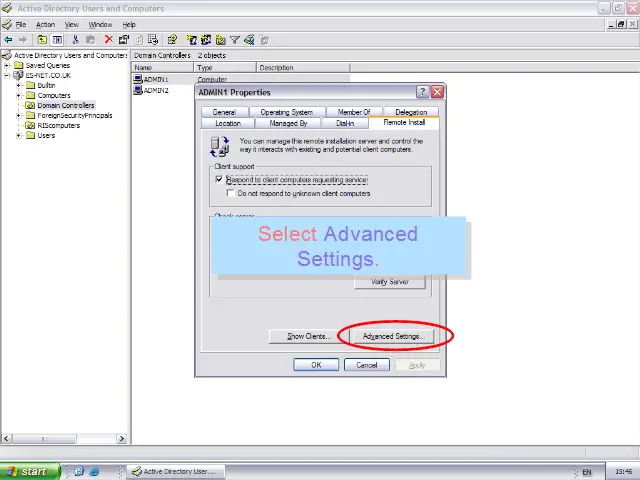Click the Name column header

coord(162,67)
